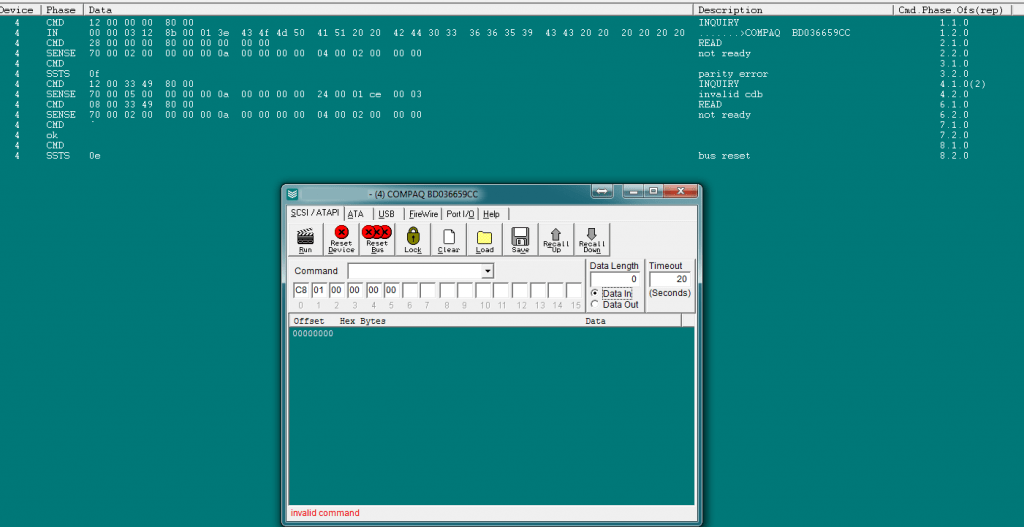1024x527 pixels.
Task: Click the dialog's title bar app icon
Action: point(293,194)
